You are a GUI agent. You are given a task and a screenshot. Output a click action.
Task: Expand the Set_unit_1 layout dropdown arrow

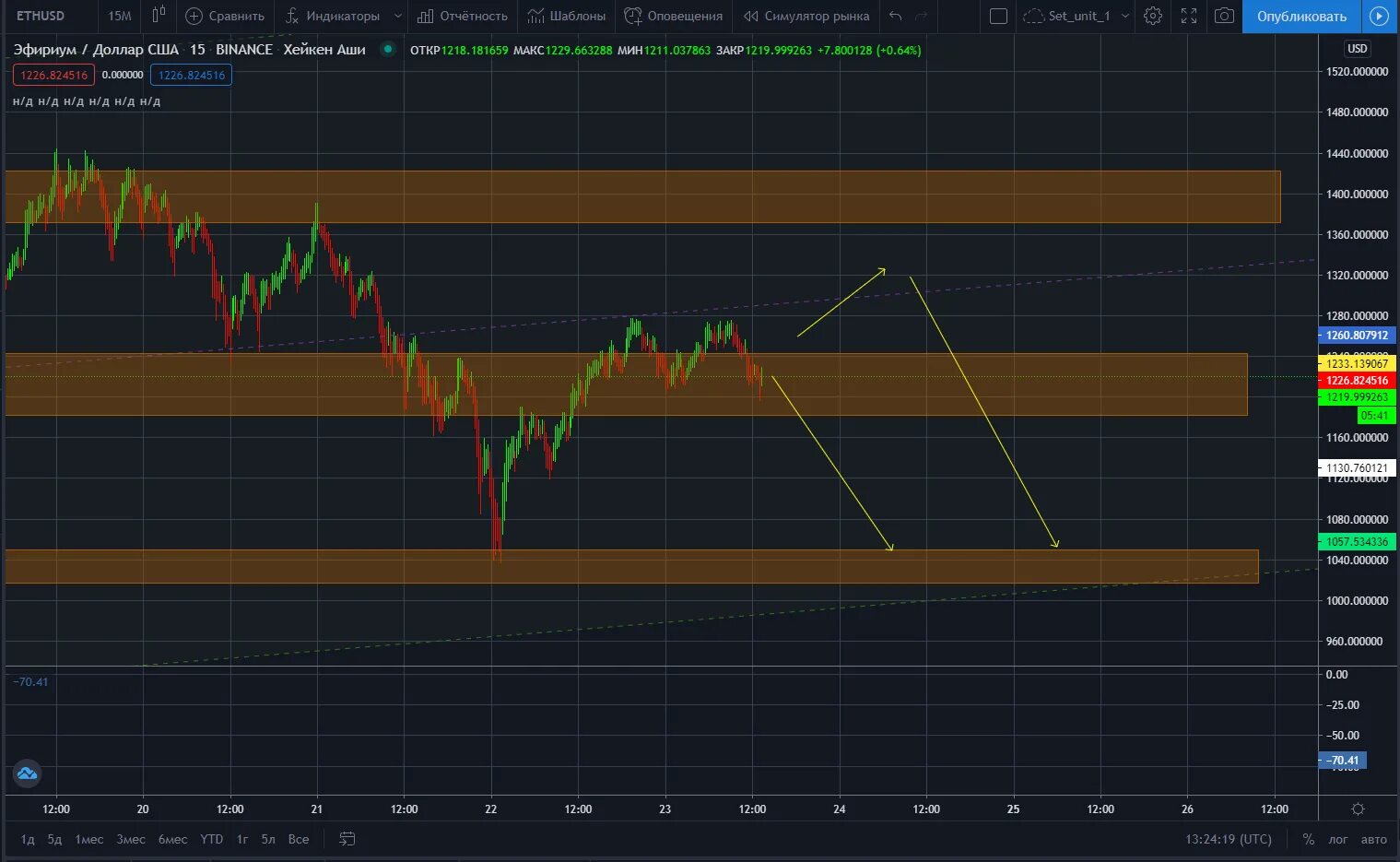pos(1125,16)
